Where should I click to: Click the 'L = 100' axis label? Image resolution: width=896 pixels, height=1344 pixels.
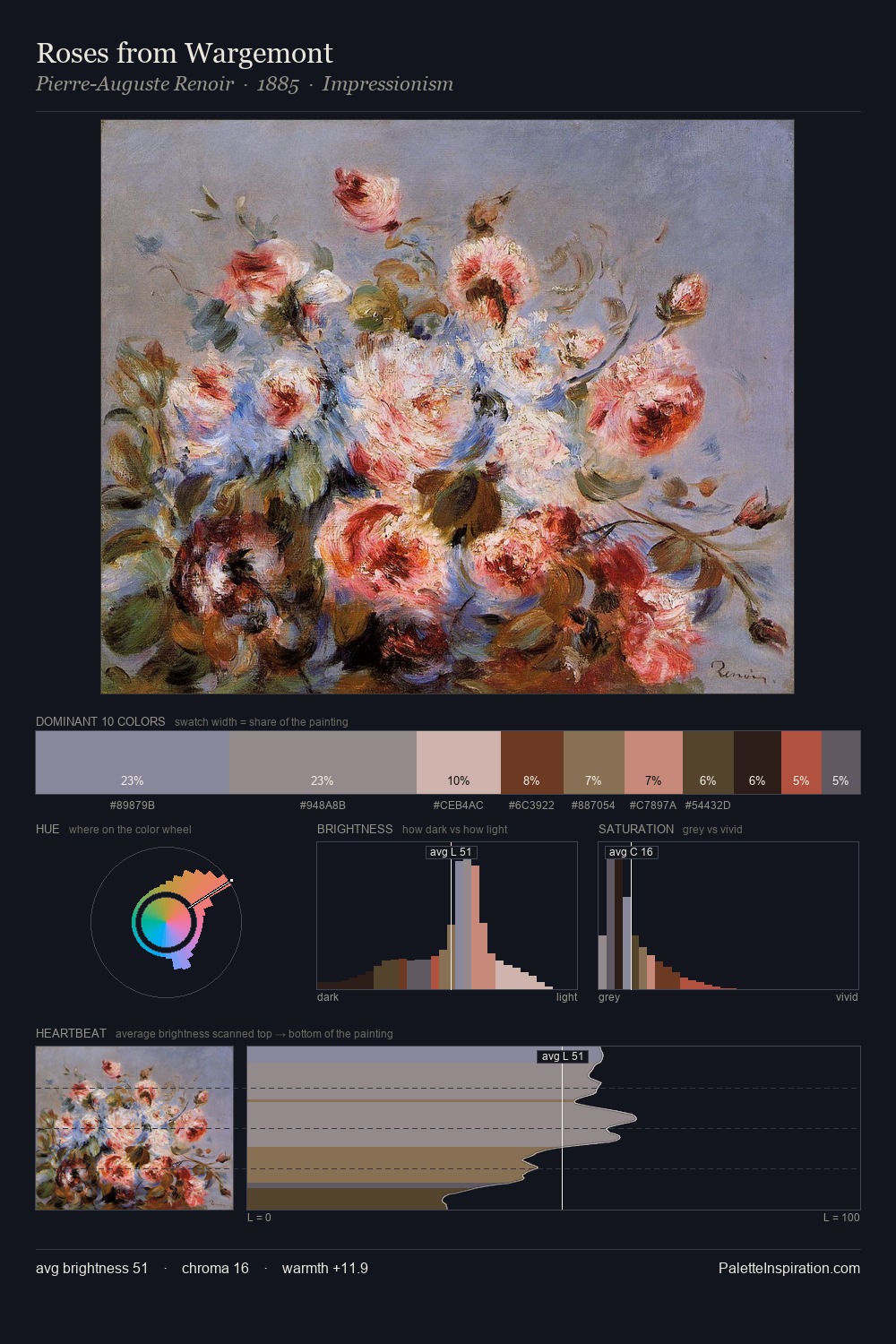coord(841,1218)
